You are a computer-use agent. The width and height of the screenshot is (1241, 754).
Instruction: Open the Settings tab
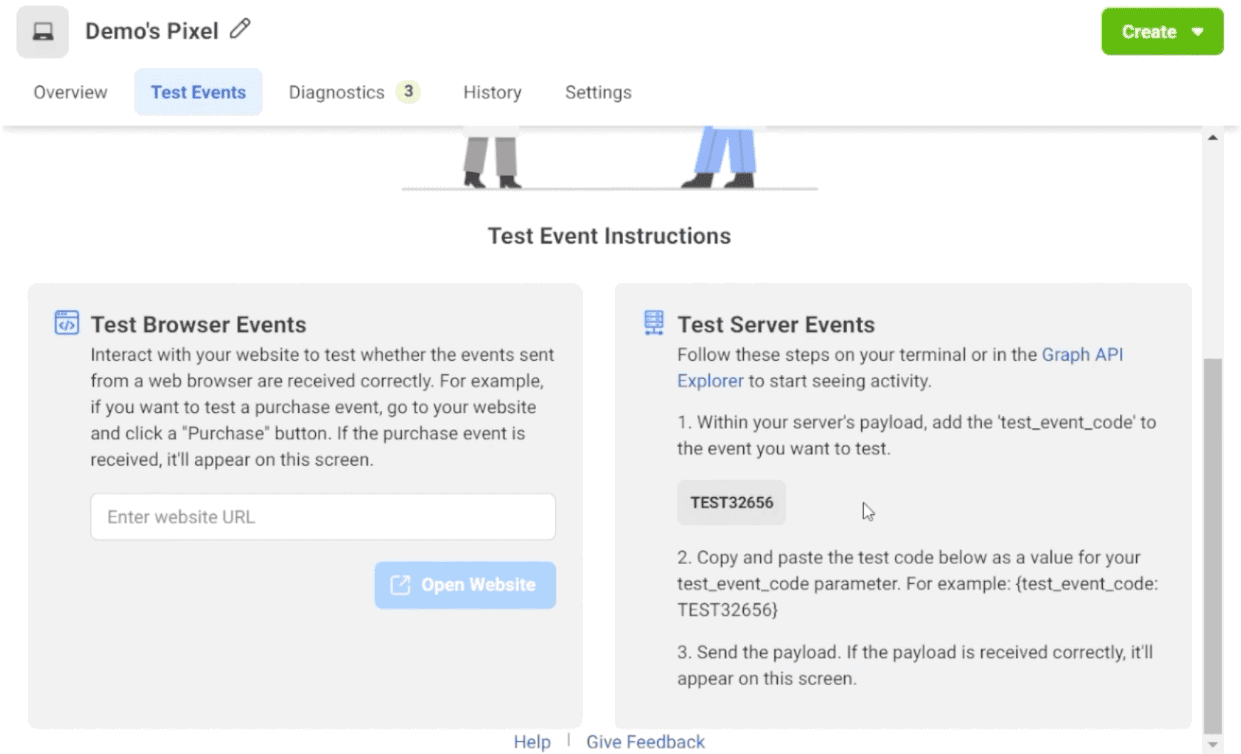pos(597,91)
